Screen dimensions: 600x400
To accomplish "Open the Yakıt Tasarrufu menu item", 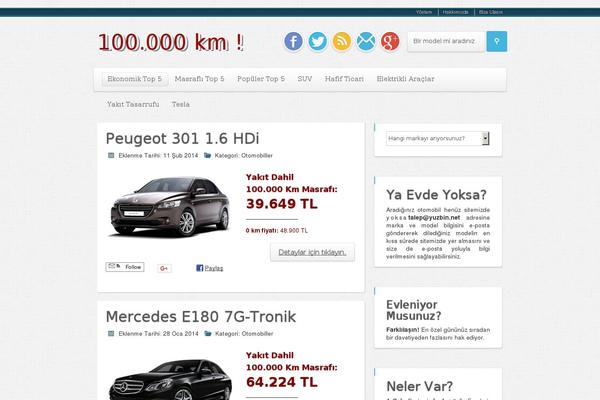I will click(x=133, y=104).
